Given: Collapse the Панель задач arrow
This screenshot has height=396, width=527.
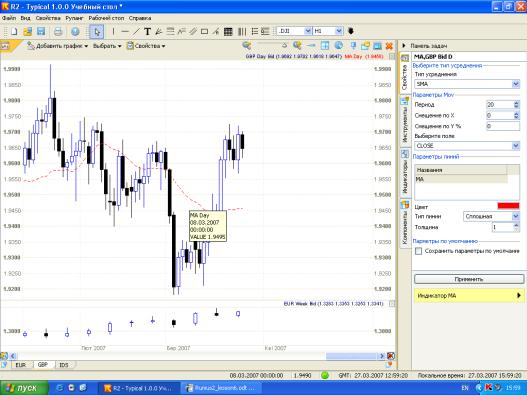Looking at the screenshot, I should [404, 45].
